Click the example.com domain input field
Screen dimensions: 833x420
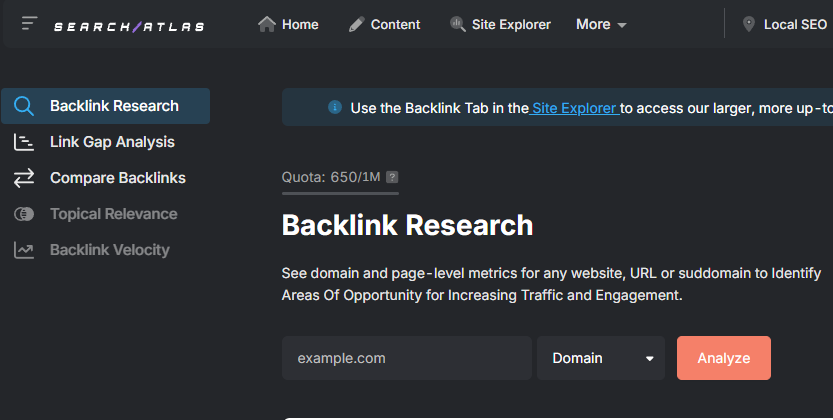pyautogui.click(x=407, y=358)
